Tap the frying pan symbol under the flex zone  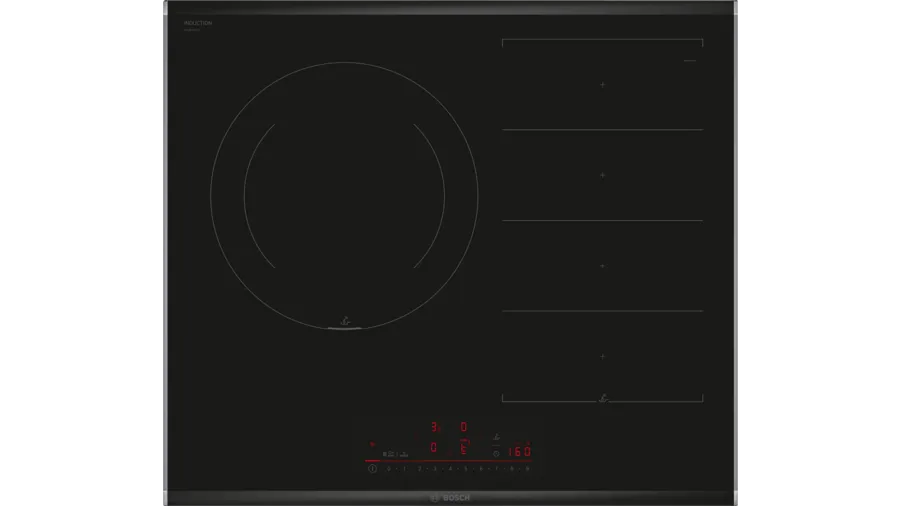(603, 397)
